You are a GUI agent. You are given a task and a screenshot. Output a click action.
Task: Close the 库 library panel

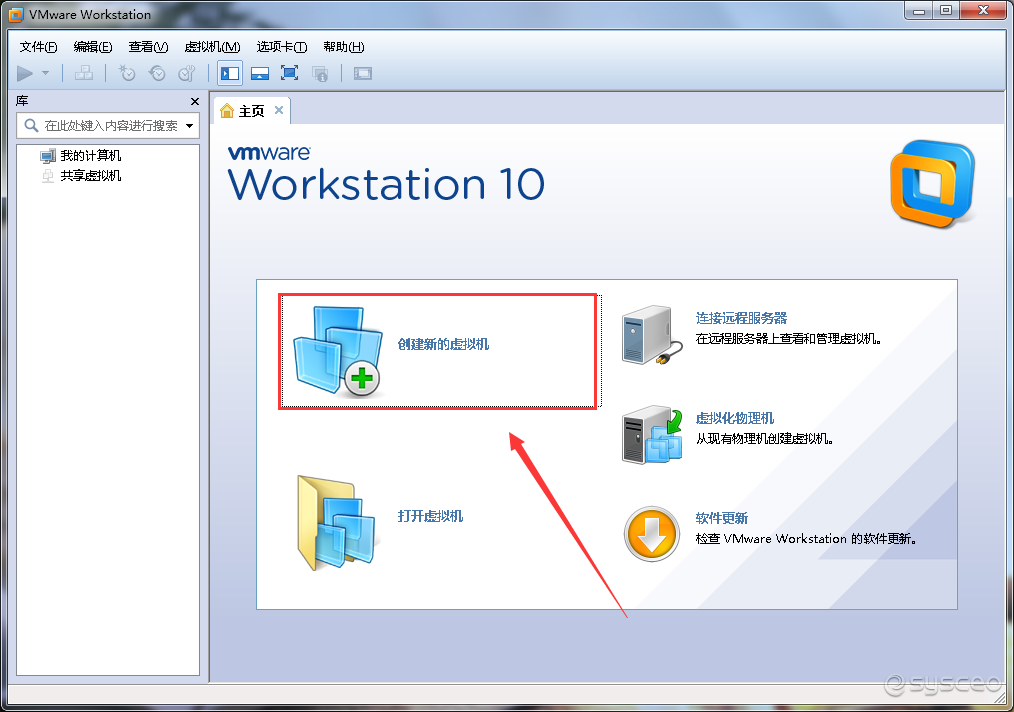195,102
